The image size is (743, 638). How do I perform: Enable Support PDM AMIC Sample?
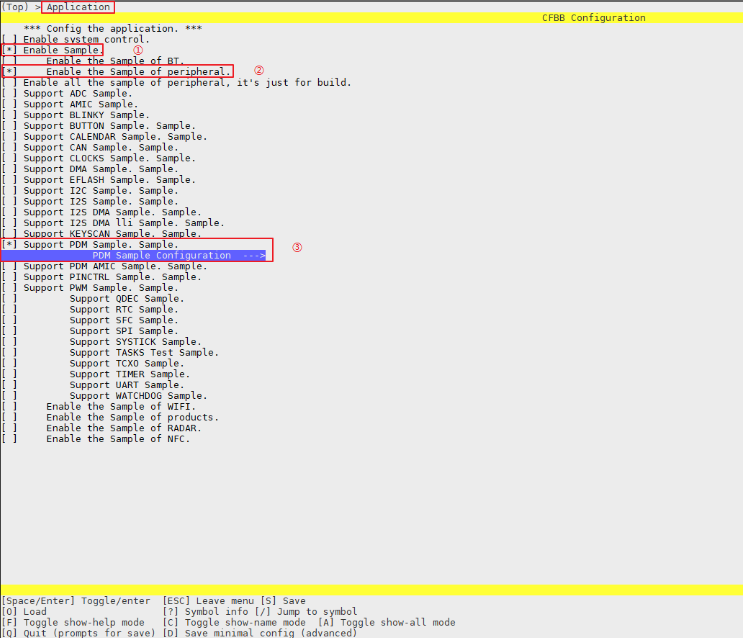(x=10, y=267)
